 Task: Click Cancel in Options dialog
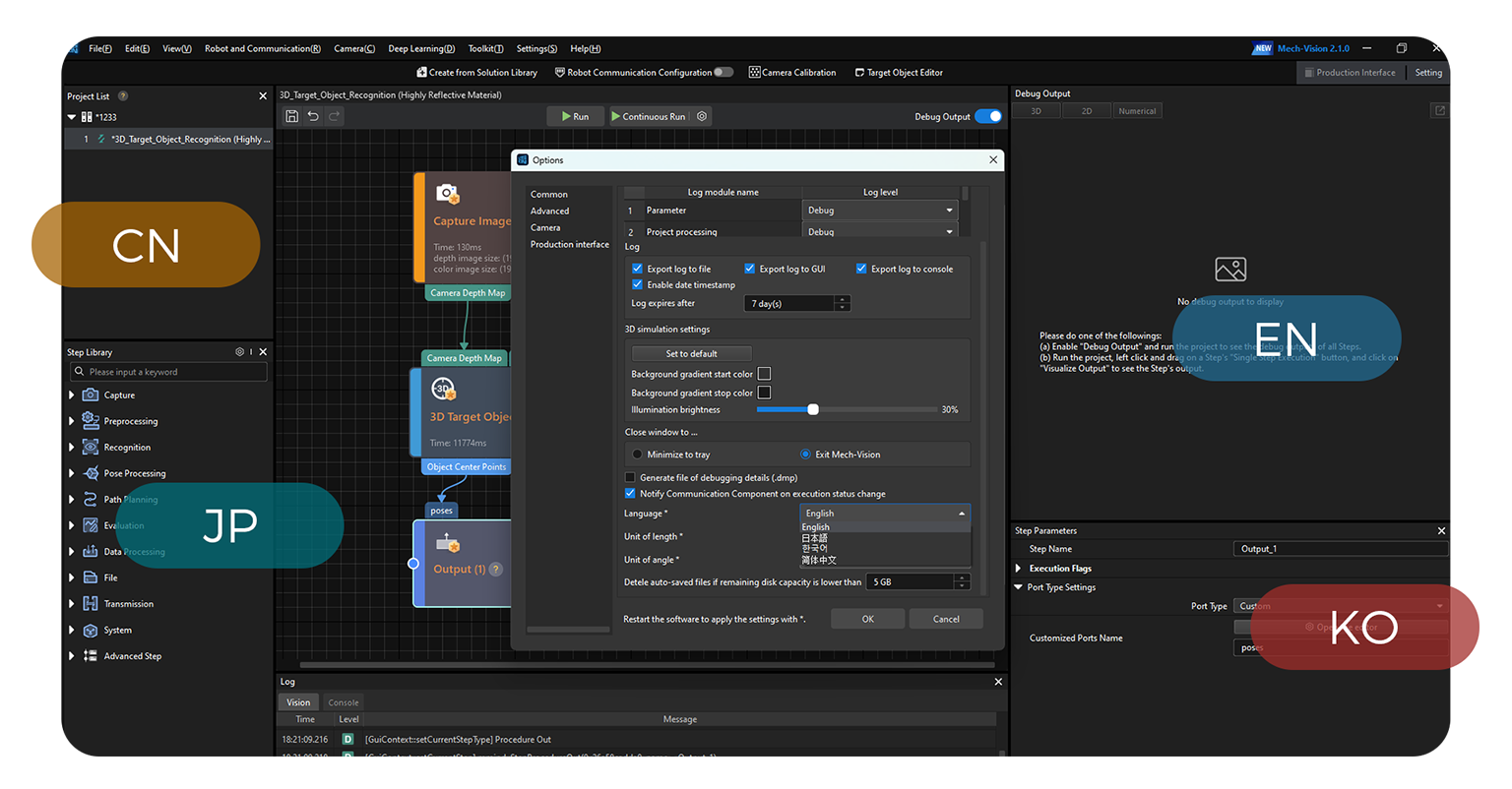(x=945, y=619)
